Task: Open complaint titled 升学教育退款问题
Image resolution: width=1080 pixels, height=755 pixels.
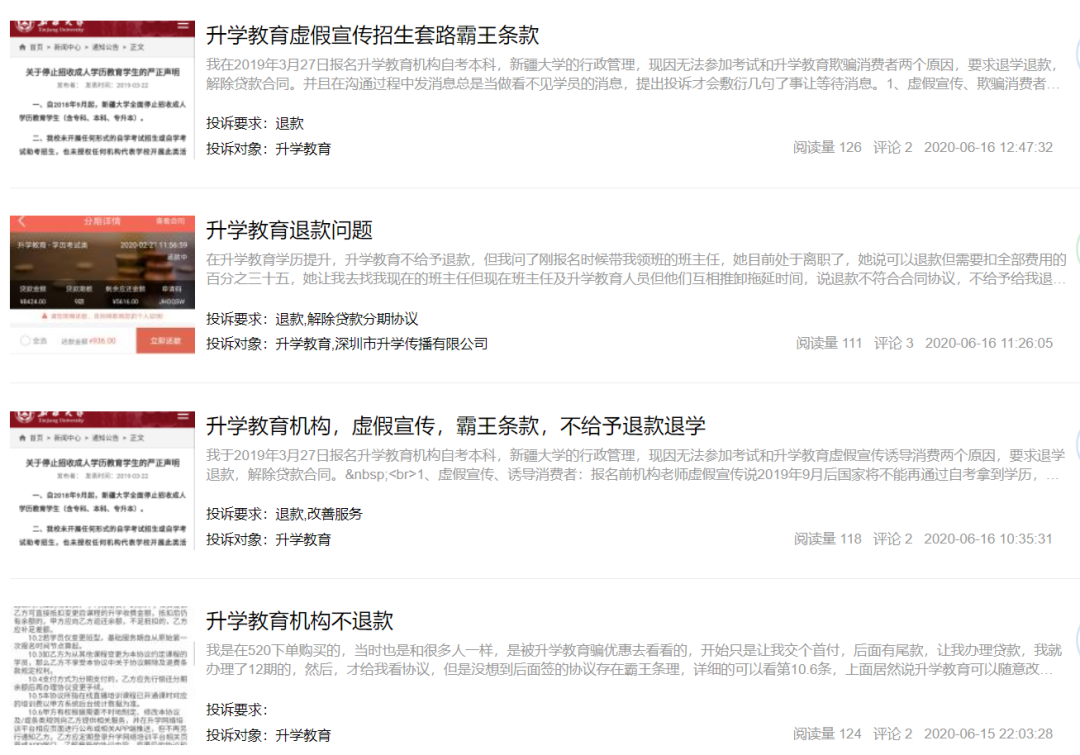Action: [x=289, y=230]
